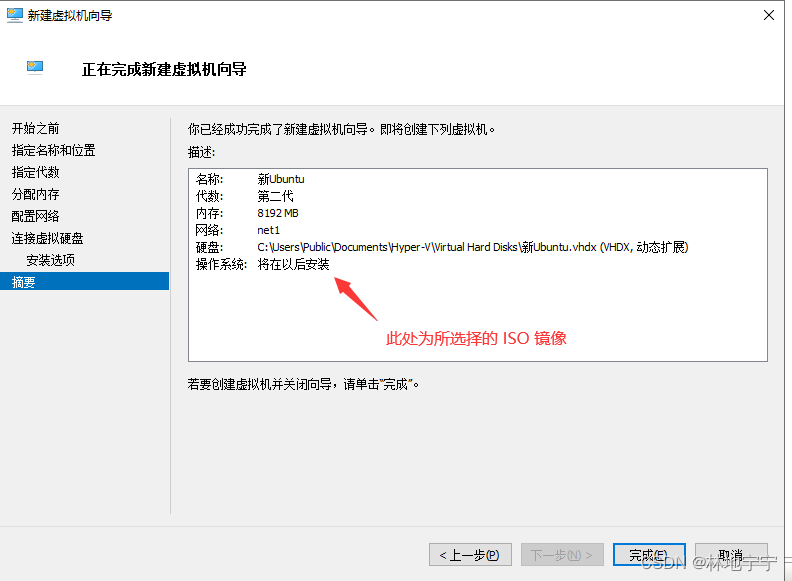
Task: Click the name value 新Ubuntu
Action: click(281, 179)
